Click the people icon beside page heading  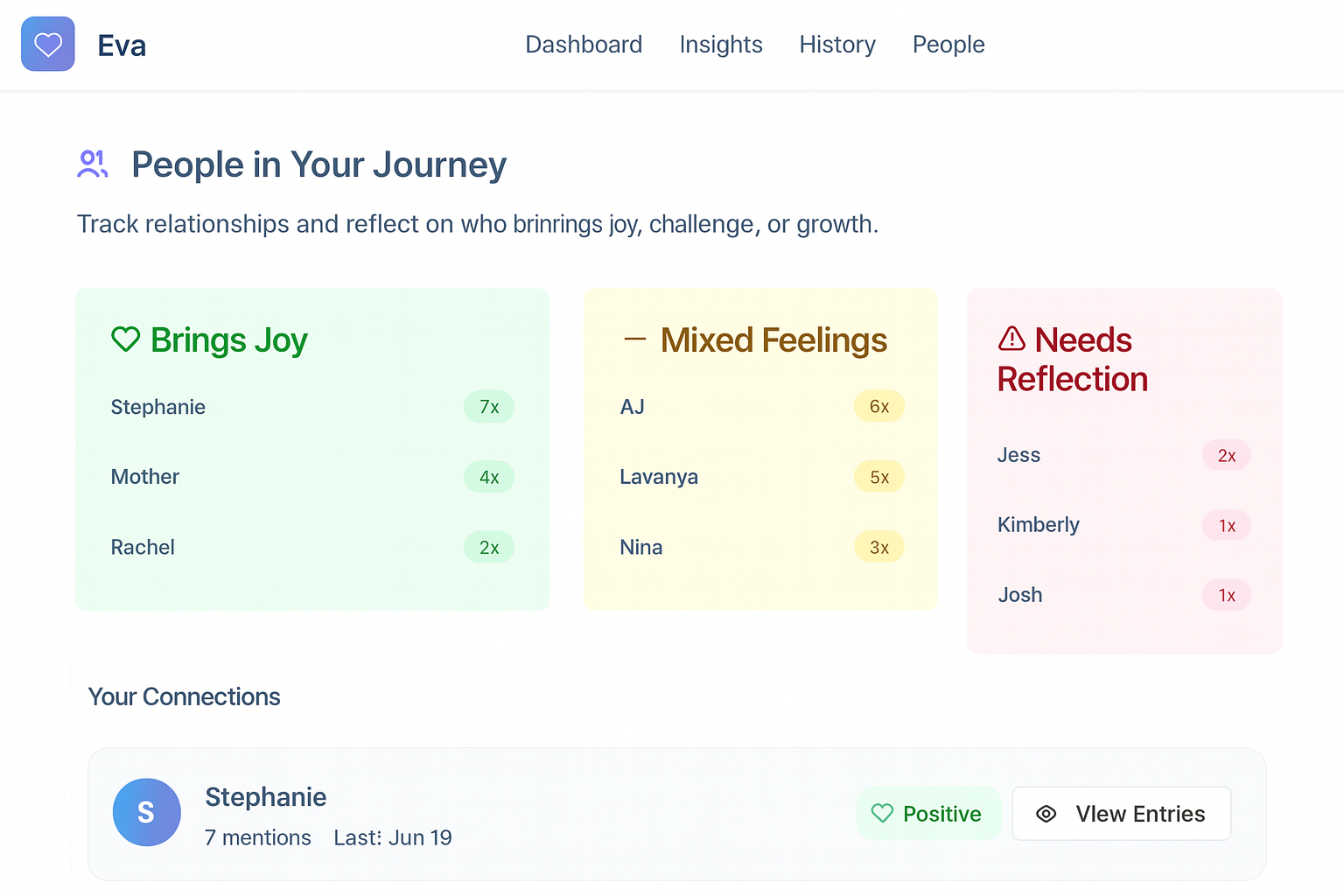pyautogui.click(x=92, y=164)
